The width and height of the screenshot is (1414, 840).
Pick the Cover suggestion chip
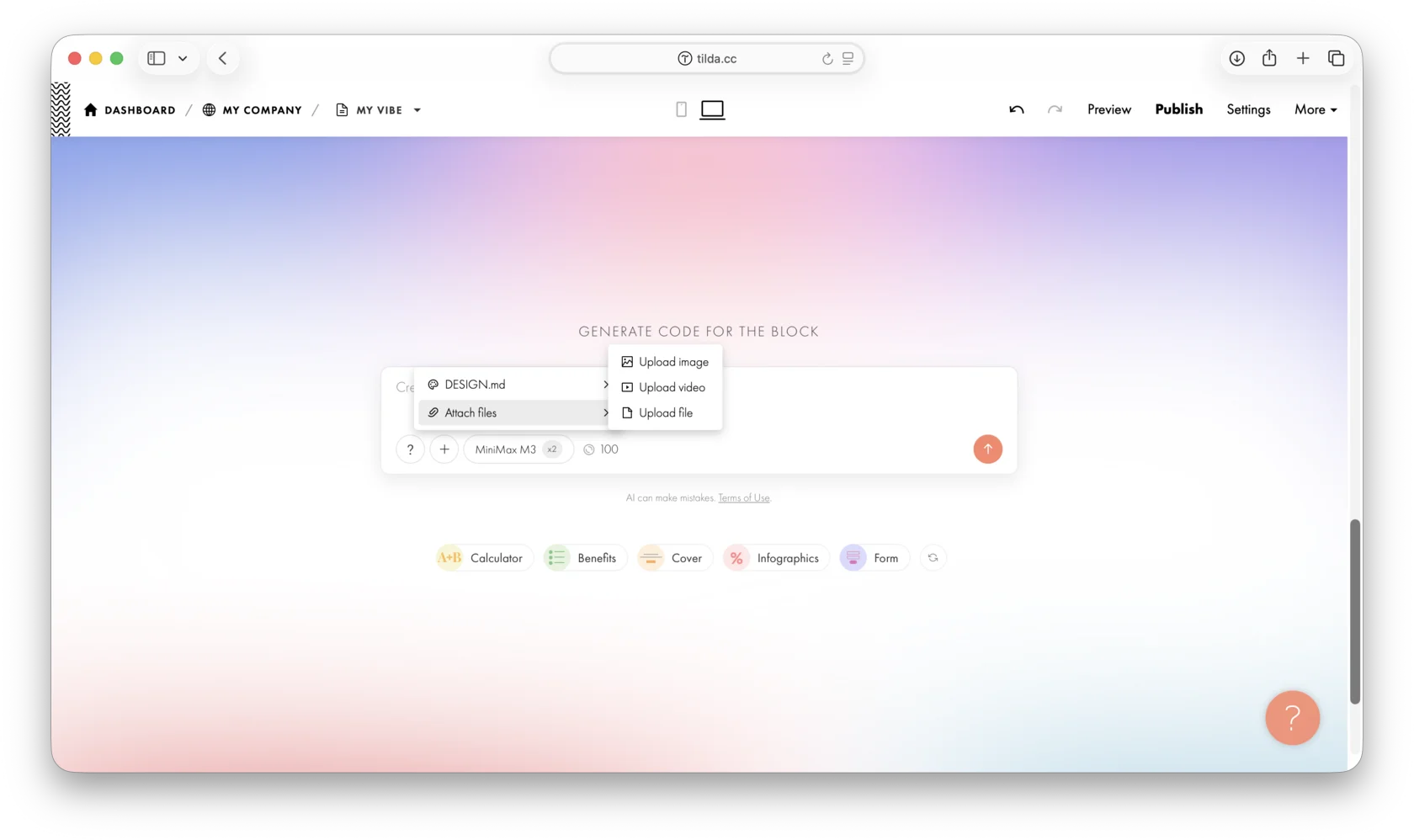tap(674, 558)
